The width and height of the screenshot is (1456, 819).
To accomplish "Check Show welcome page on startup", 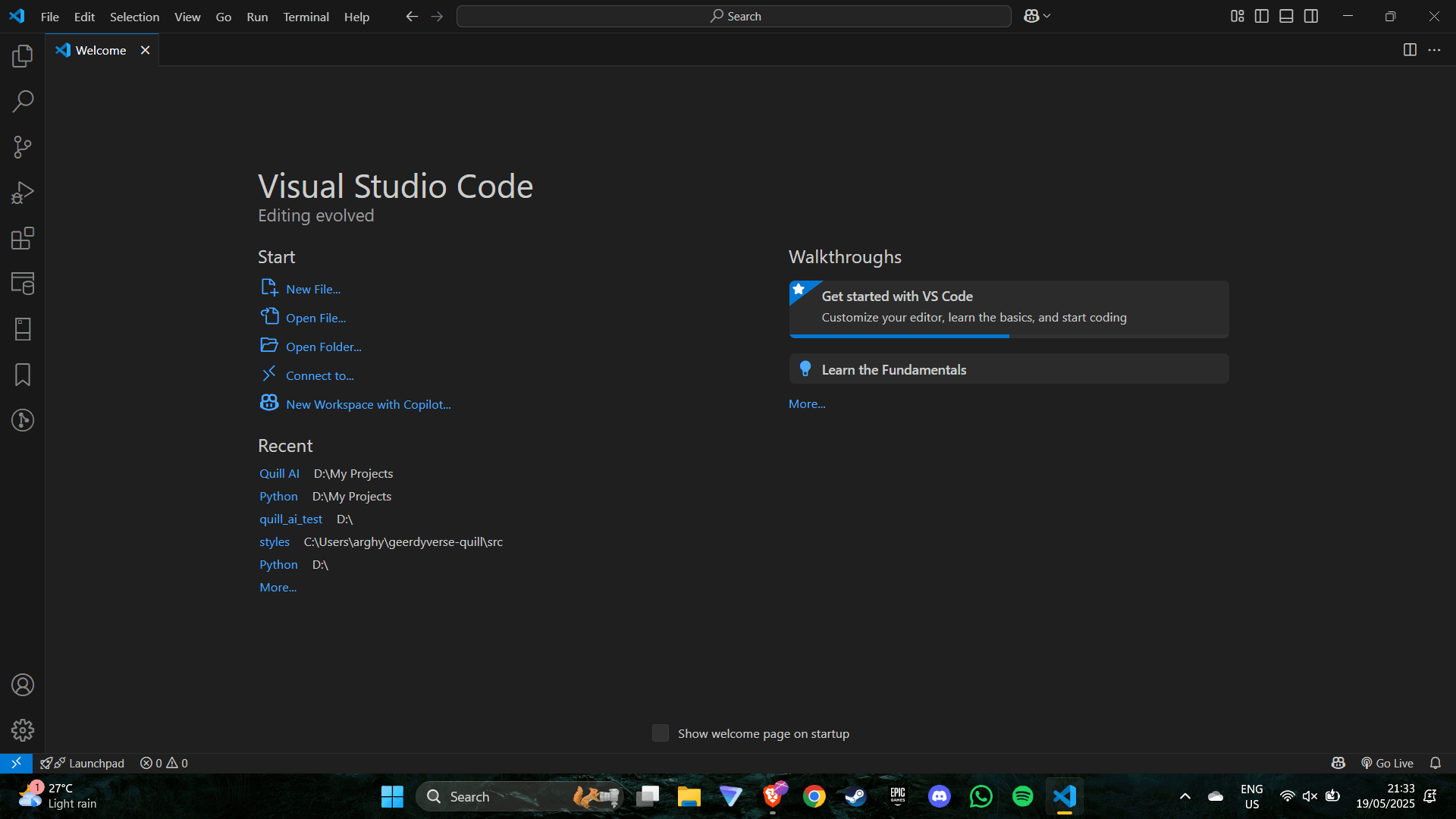I will tap(661, 733).
